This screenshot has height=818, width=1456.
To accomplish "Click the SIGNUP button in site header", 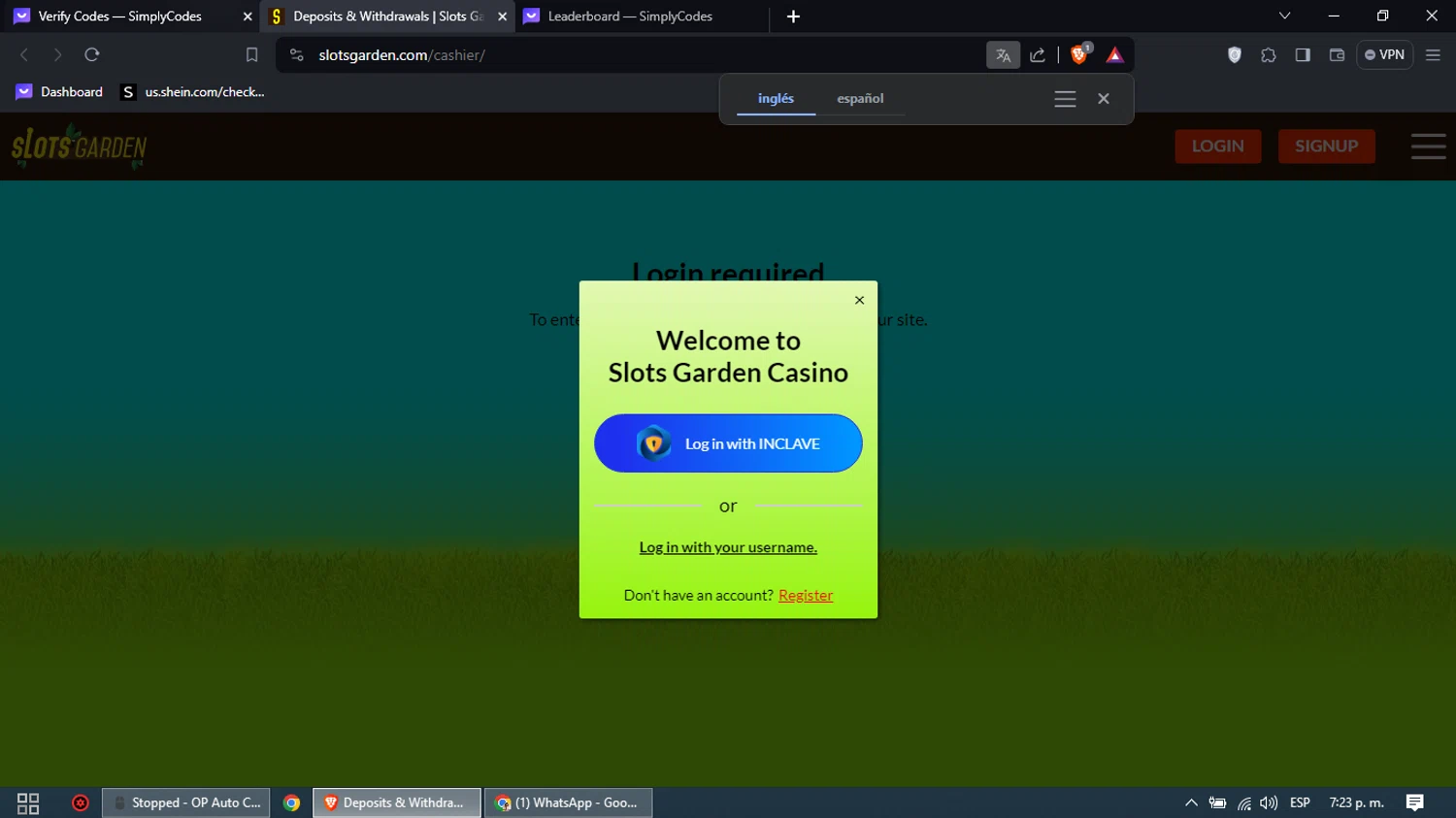I will click(x=1326, y=146).
